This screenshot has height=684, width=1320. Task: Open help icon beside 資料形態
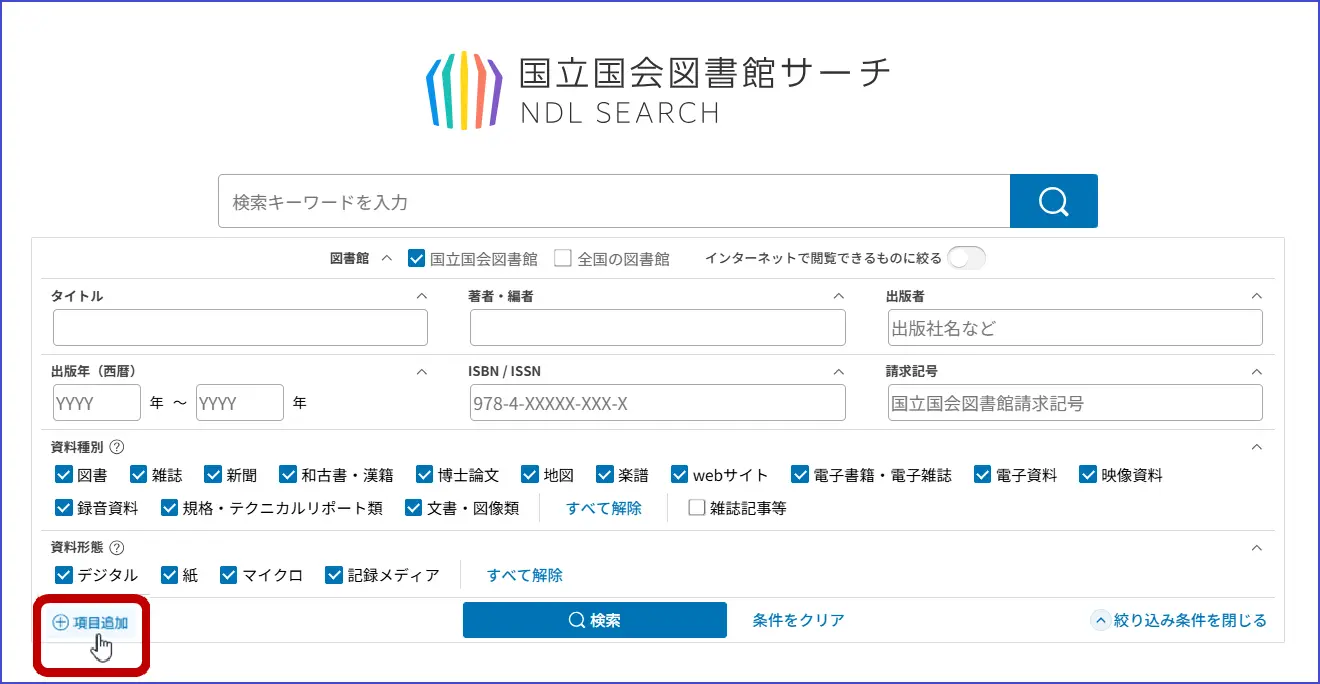117,547
